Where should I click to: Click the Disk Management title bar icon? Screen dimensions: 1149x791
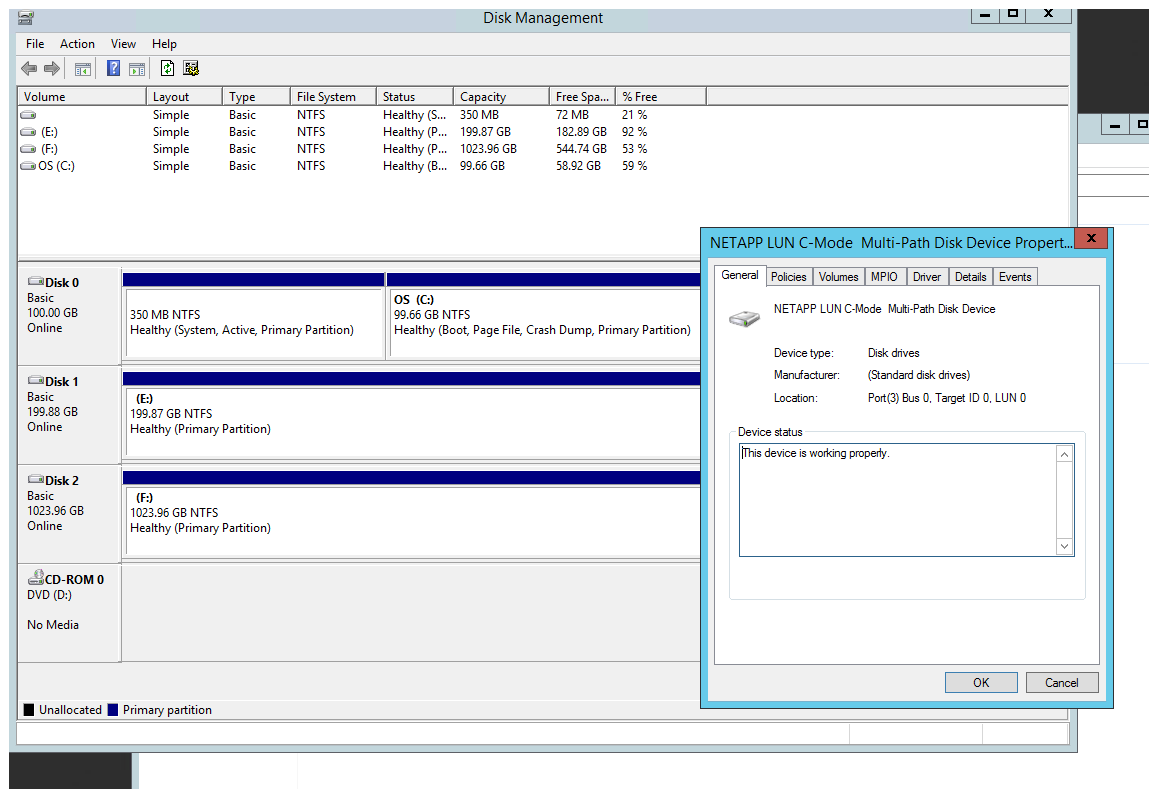point(26,18)
